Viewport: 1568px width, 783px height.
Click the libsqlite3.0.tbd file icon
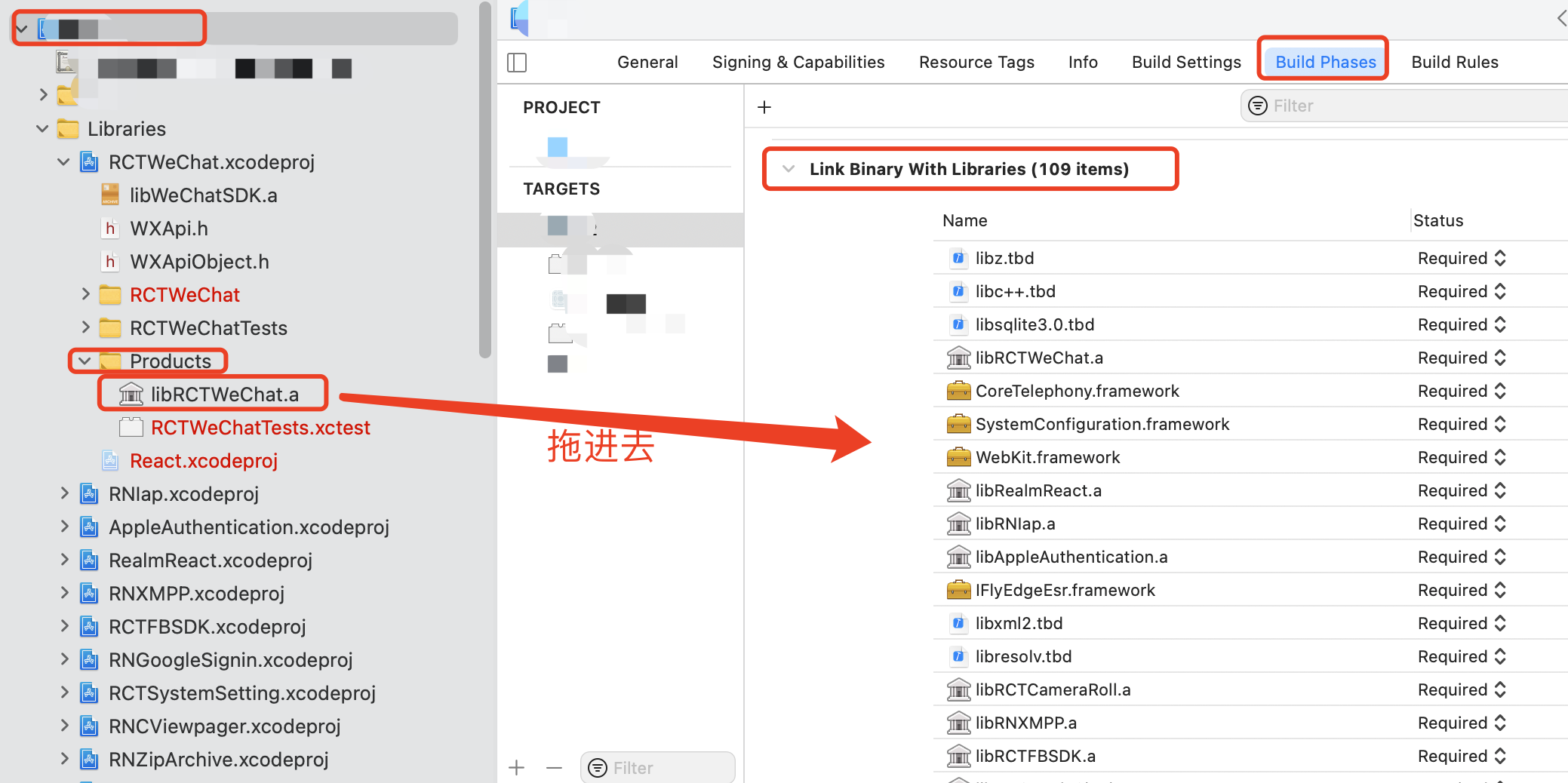point(958,324)
